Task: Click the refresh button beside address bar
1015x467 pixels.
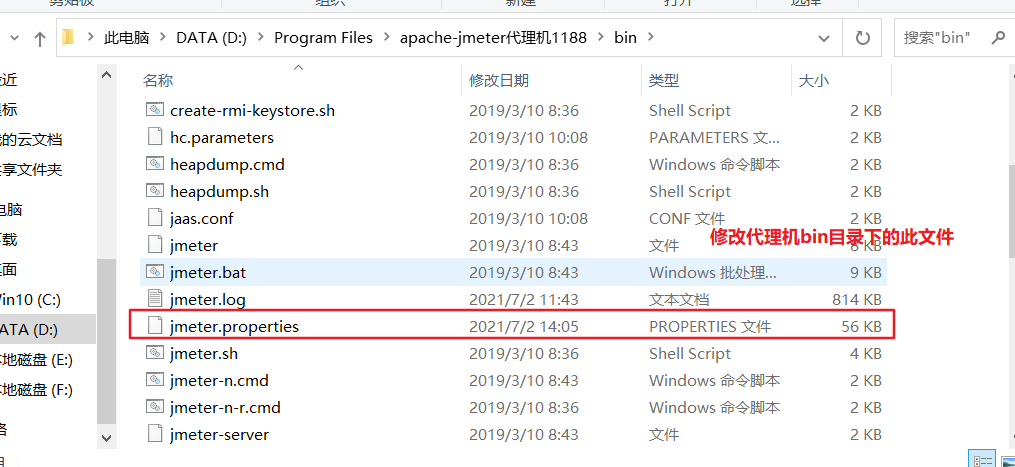Action: coord(862,38)
